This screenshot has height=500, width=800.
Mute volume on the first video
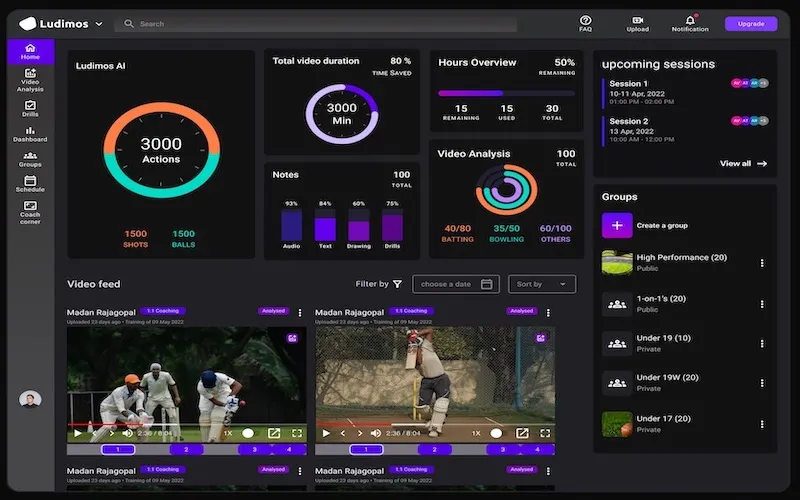(128, 433)
